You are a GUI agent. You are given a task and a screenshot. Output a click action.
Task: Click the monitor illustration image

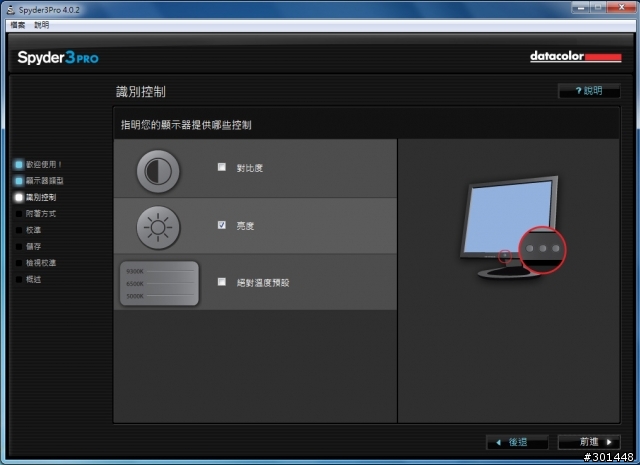[513, 227]
